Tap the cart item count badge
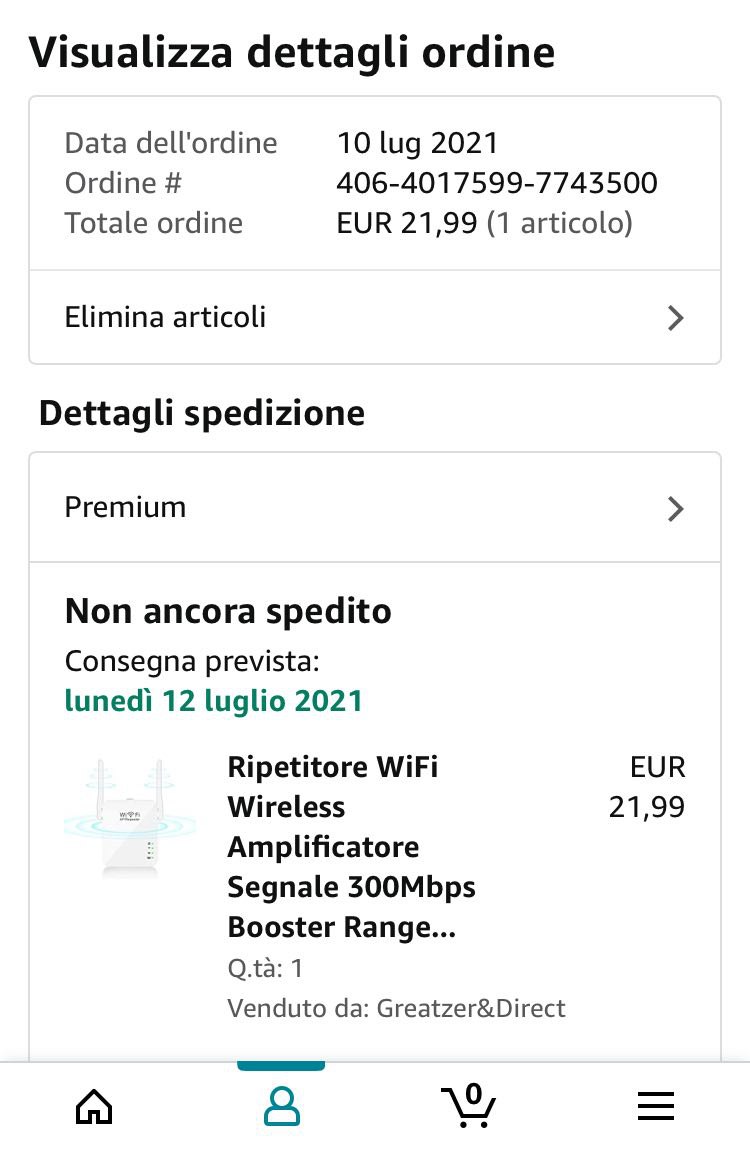750x1173 pixels. pyautogui.click(x=473, y=1094)
